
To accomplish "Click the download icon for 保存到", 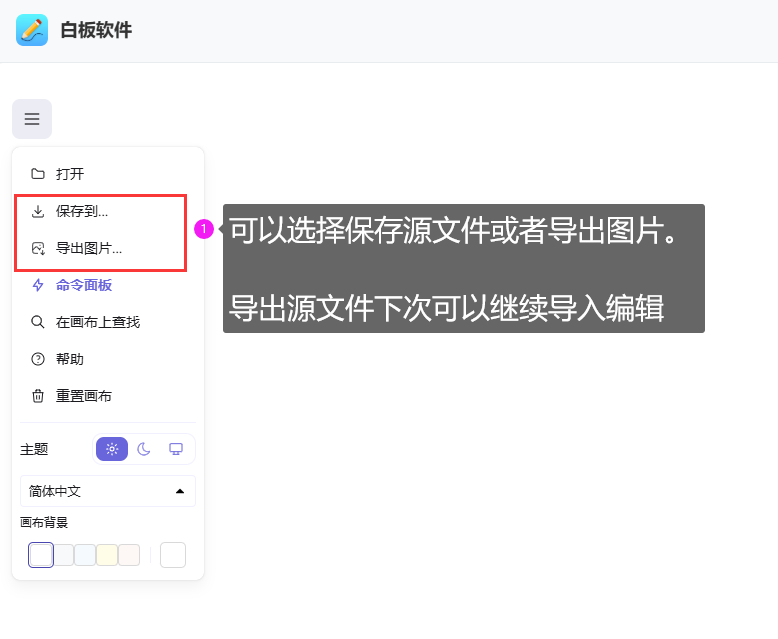I will tap(38, 211).
